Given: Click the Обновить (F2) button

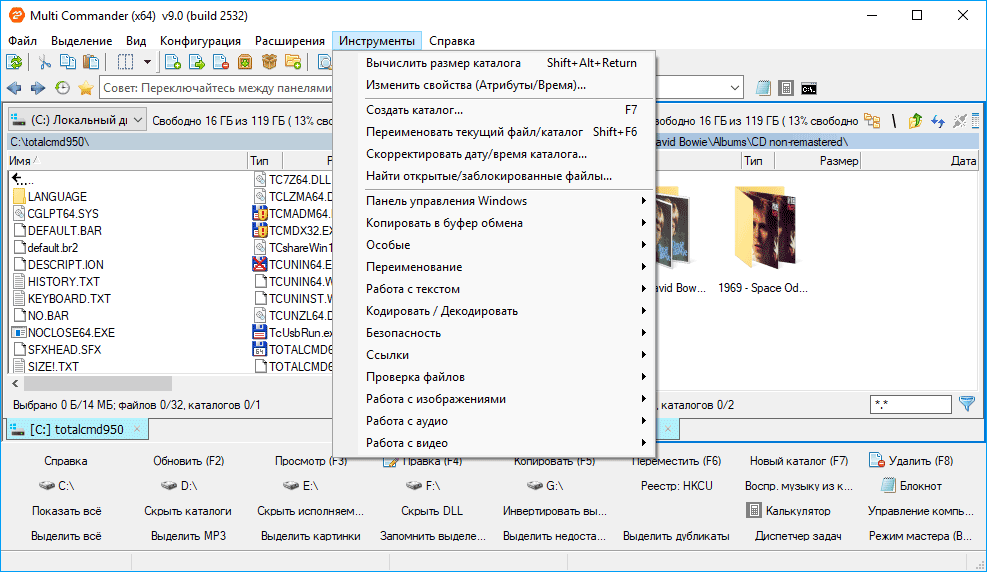Looking at the screenshot, I should [188, 461].
